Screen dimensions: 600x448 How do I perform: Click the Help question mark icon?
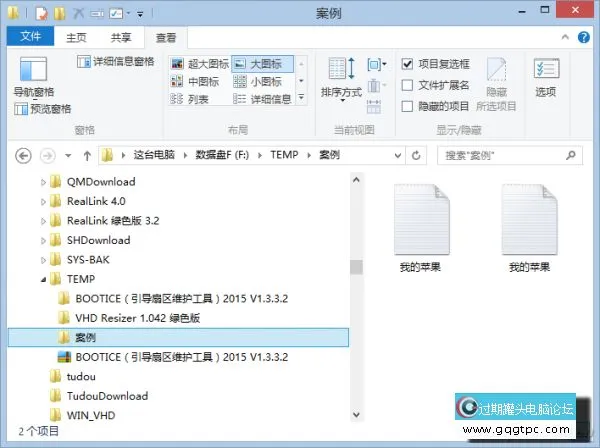coord(584,37)
